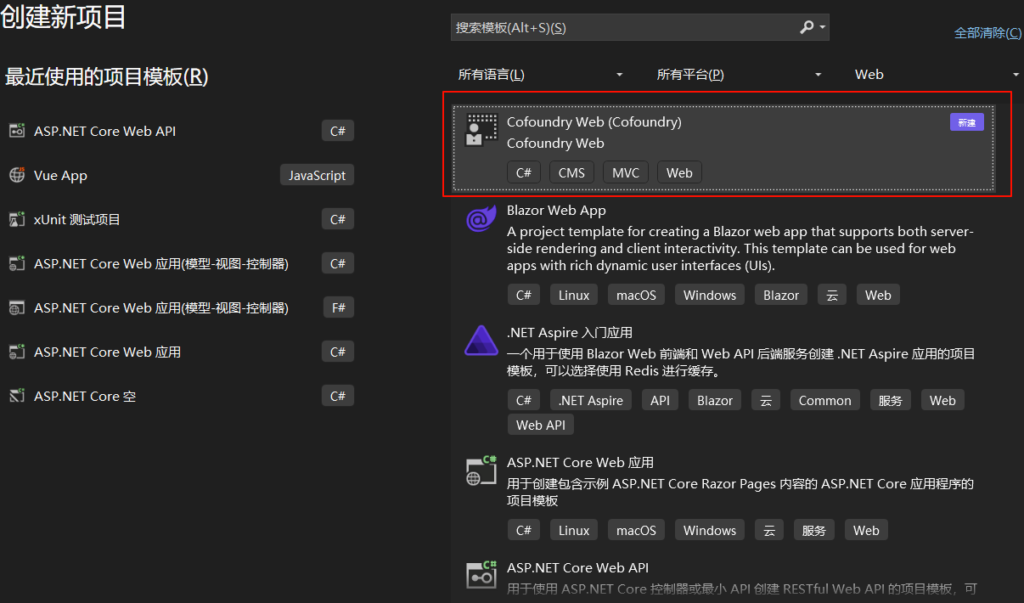Click the 服务 tag under ASP.NET Core Web 应用
Viewport: 1024px width, 603px height.
(x=814, y=530)
